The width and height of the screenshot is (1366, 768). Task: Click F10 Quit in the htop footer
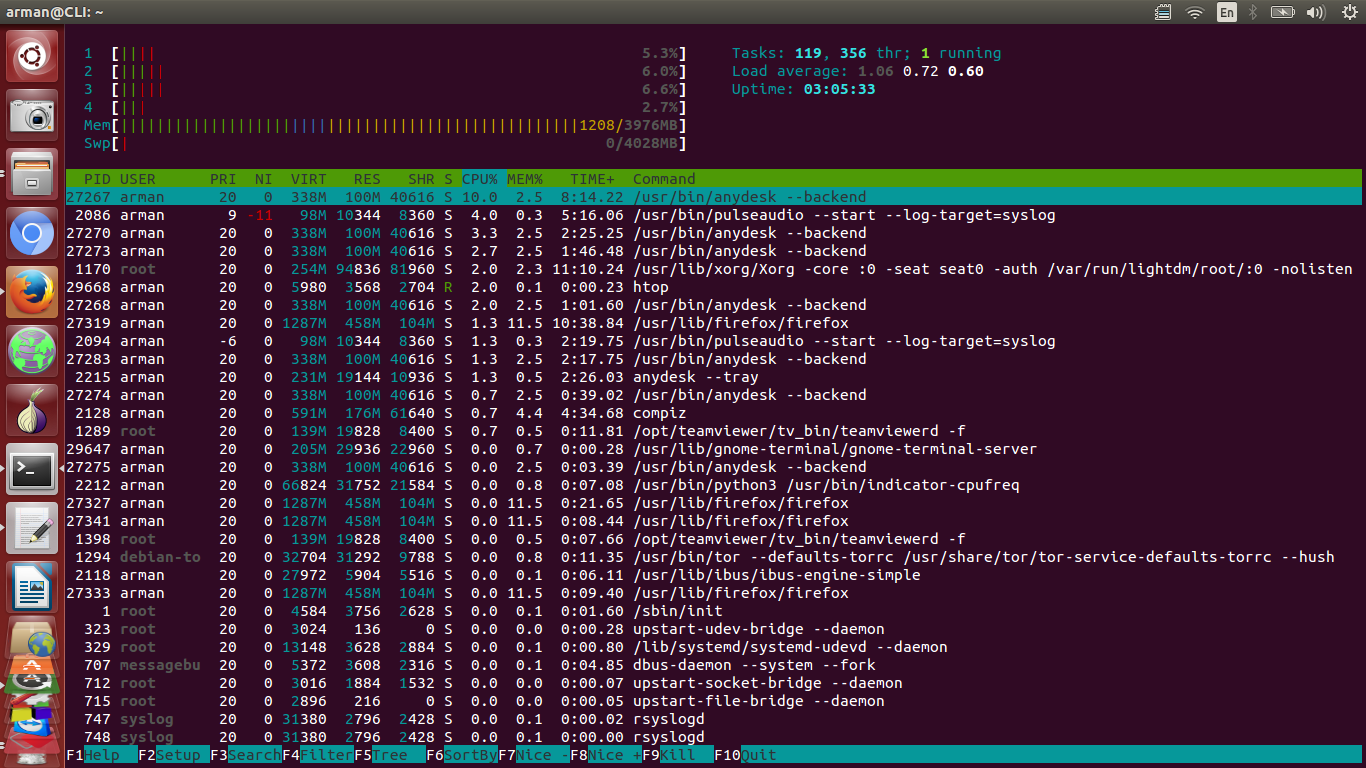point(745,755)
